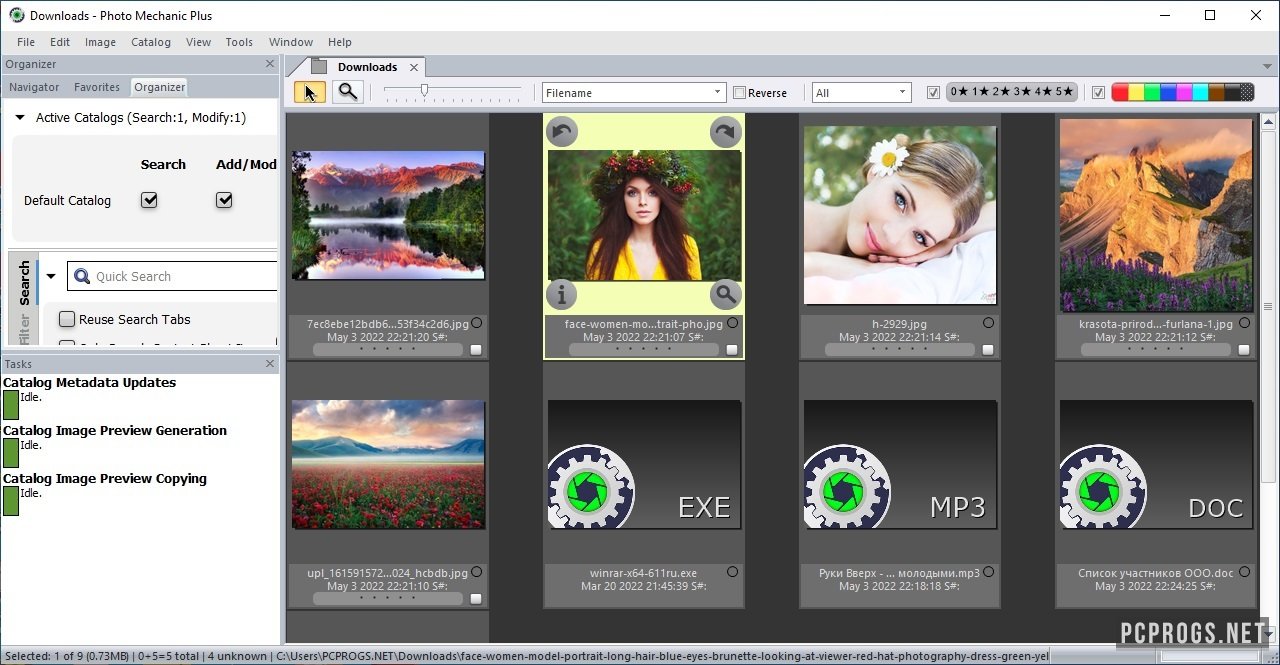Close the Organizer panel
The height and width of the screenshot is (665, 1280).
point(270,64)
